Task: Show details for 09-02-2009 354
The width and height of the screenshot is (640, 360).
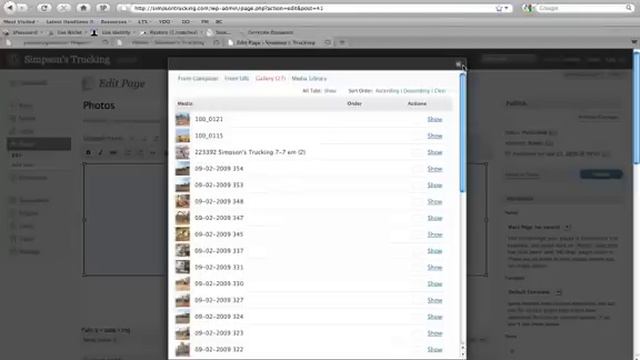Action: (x=435, y=169)
